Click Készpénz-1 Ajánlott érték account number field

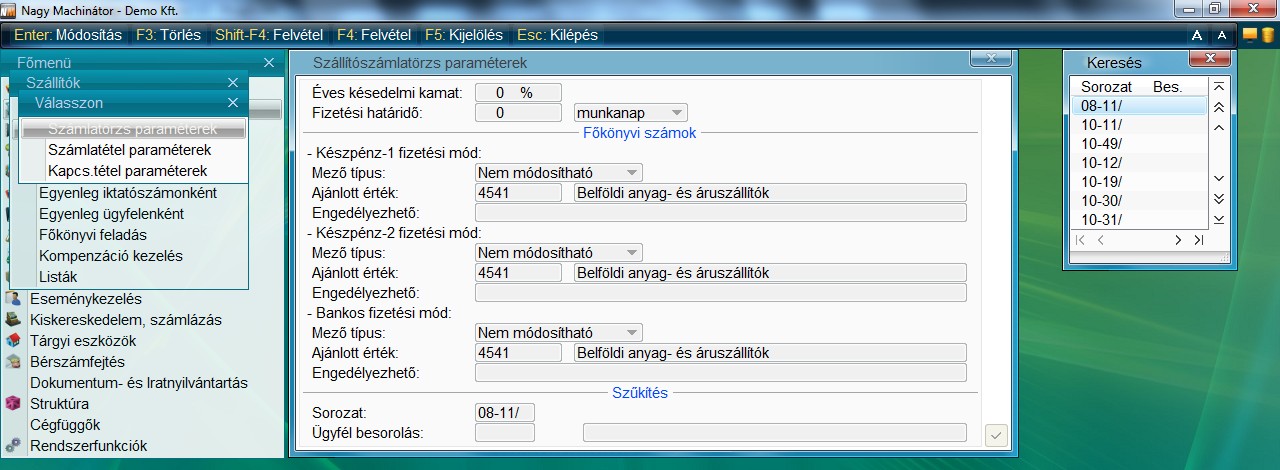pos(518,192)
